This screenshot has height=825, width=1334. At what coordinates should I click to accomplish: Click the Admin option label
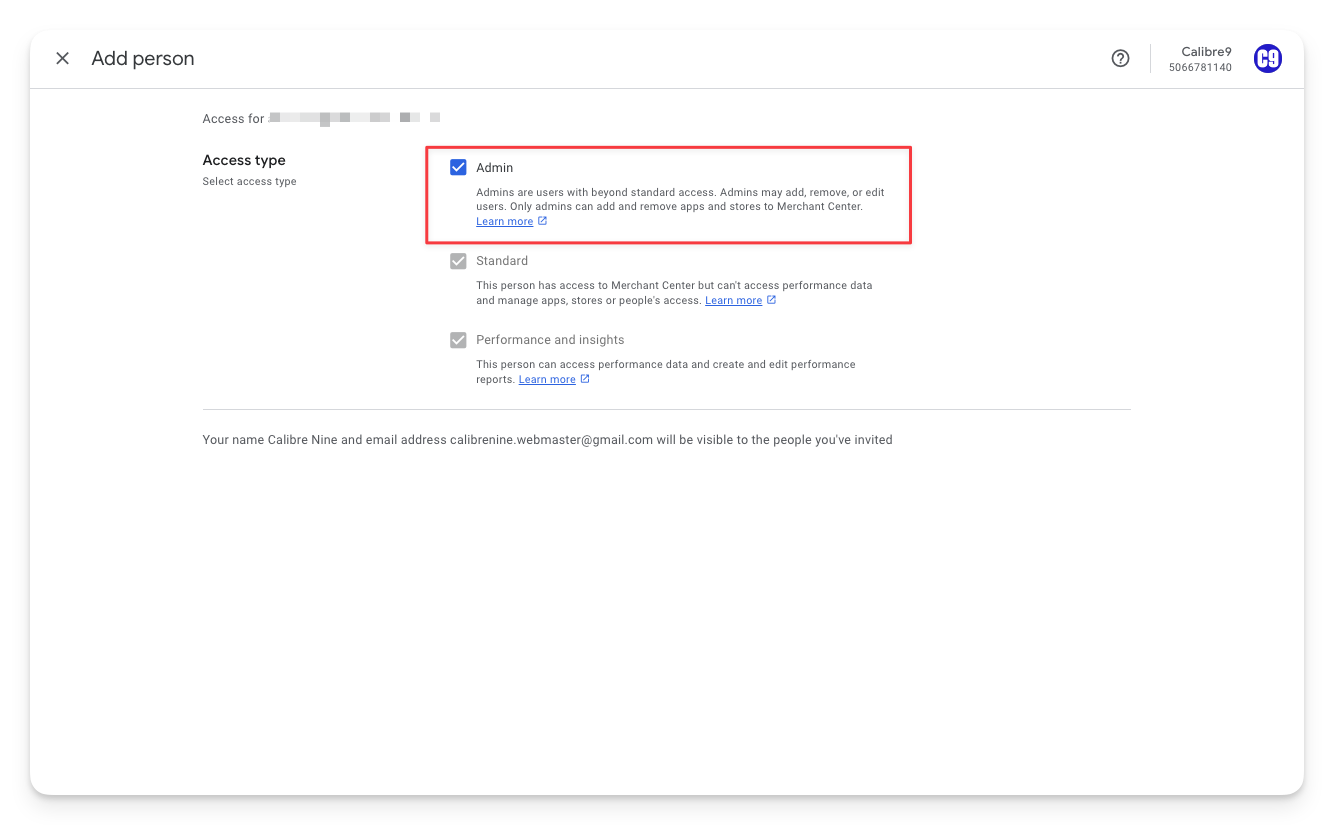[494, 168]
